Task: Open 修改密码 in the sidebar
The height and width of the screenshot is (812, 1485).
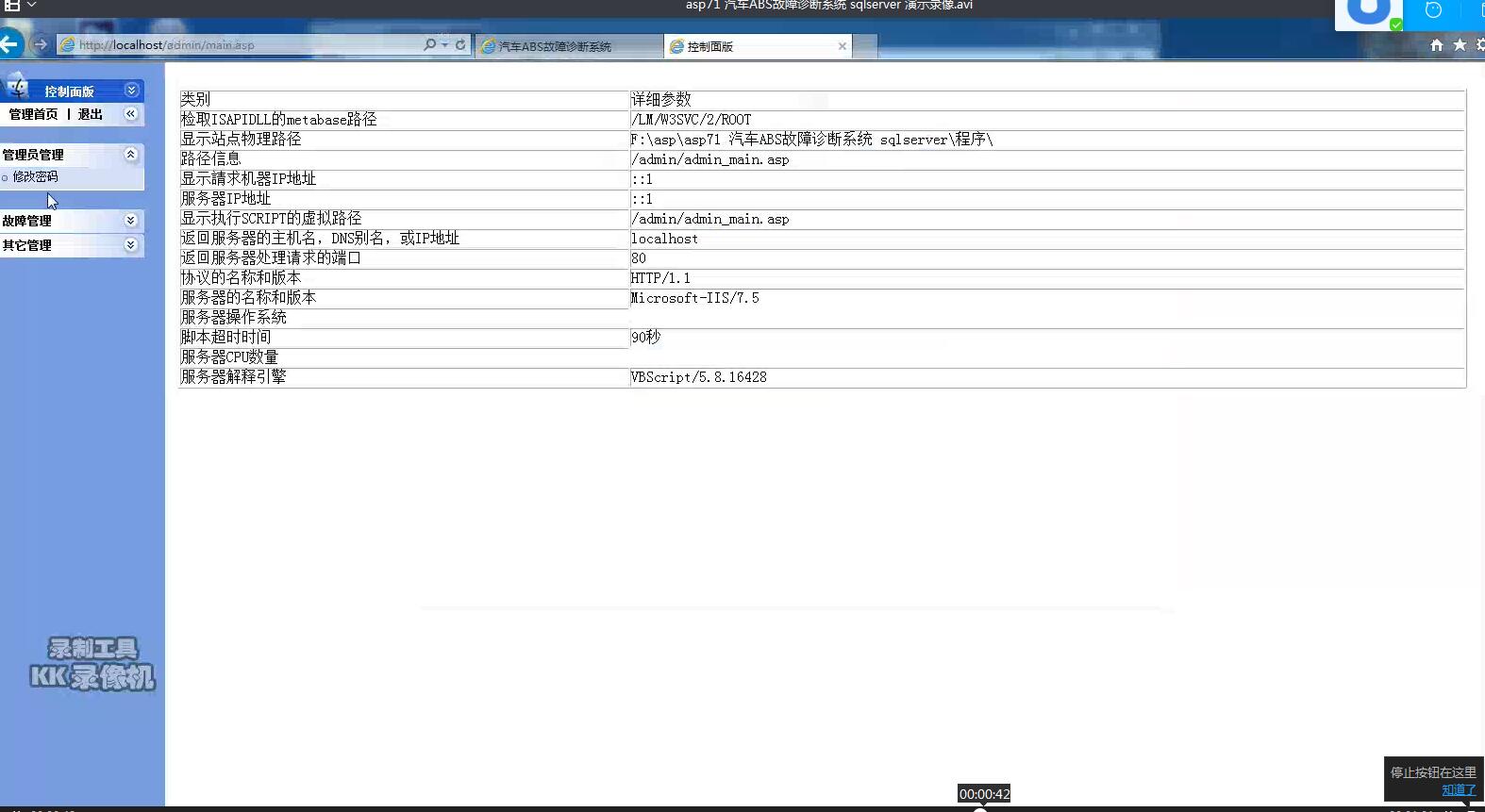Action: [x=35, y=176]
